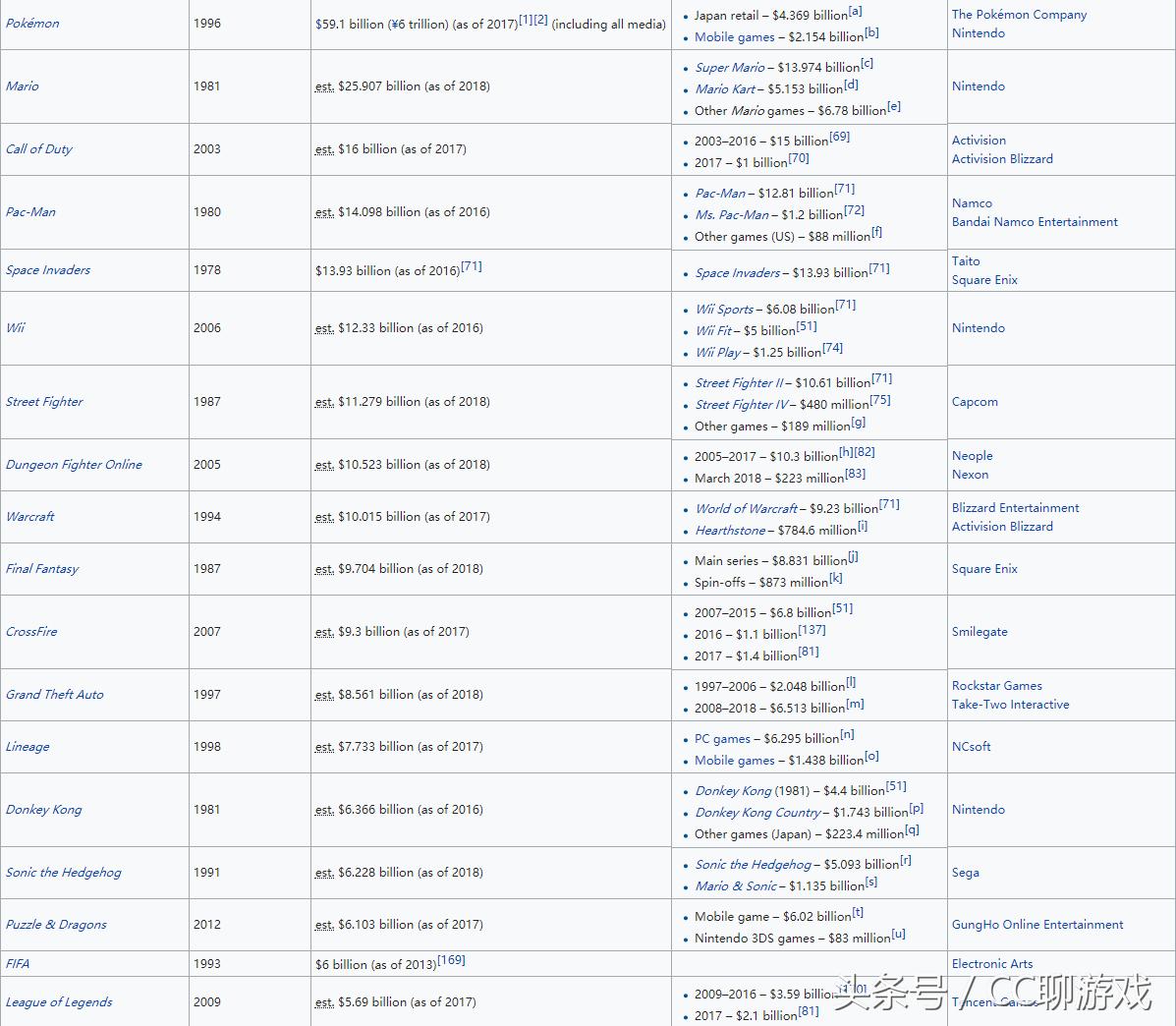1176x1026 pixels.
Task: Select est. $25.907 billion Mario revenue
Action: pyautogui.click(x=403, y=86)
